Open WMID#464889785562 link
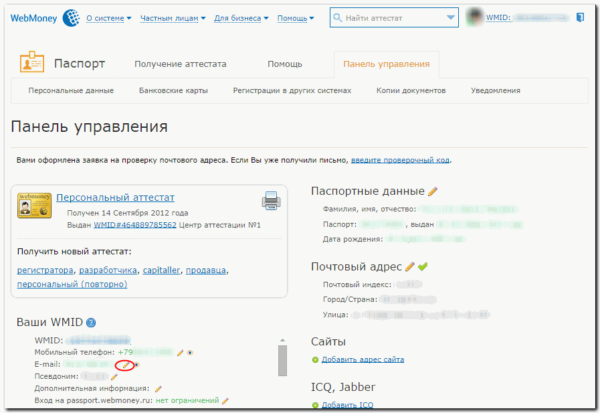This screenshot has height=413, width=600. click(x=135, y=225)
